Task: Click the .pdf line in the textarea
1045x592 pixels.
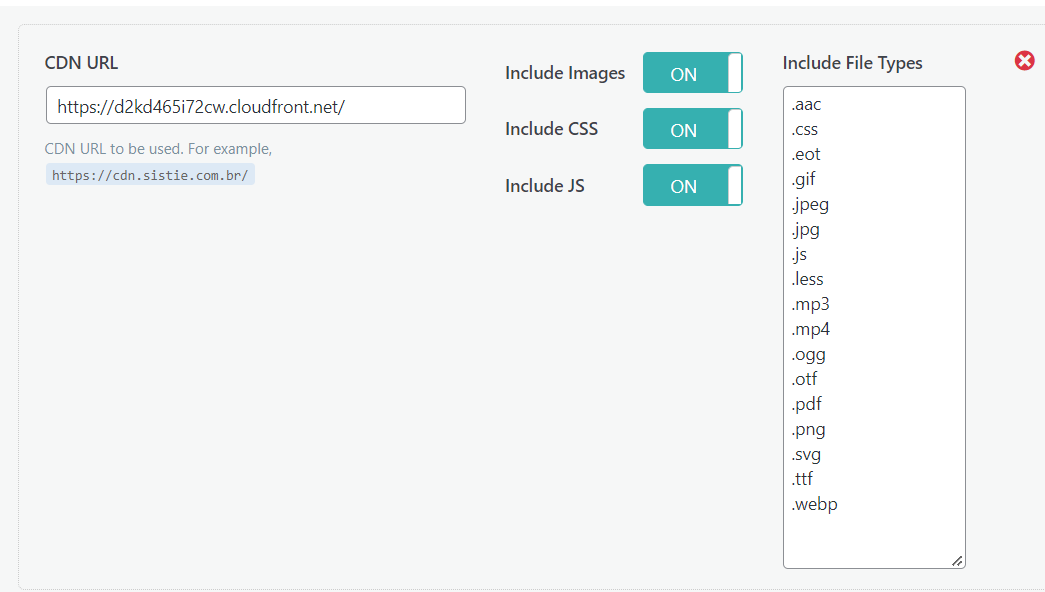Action: point(806,404)
